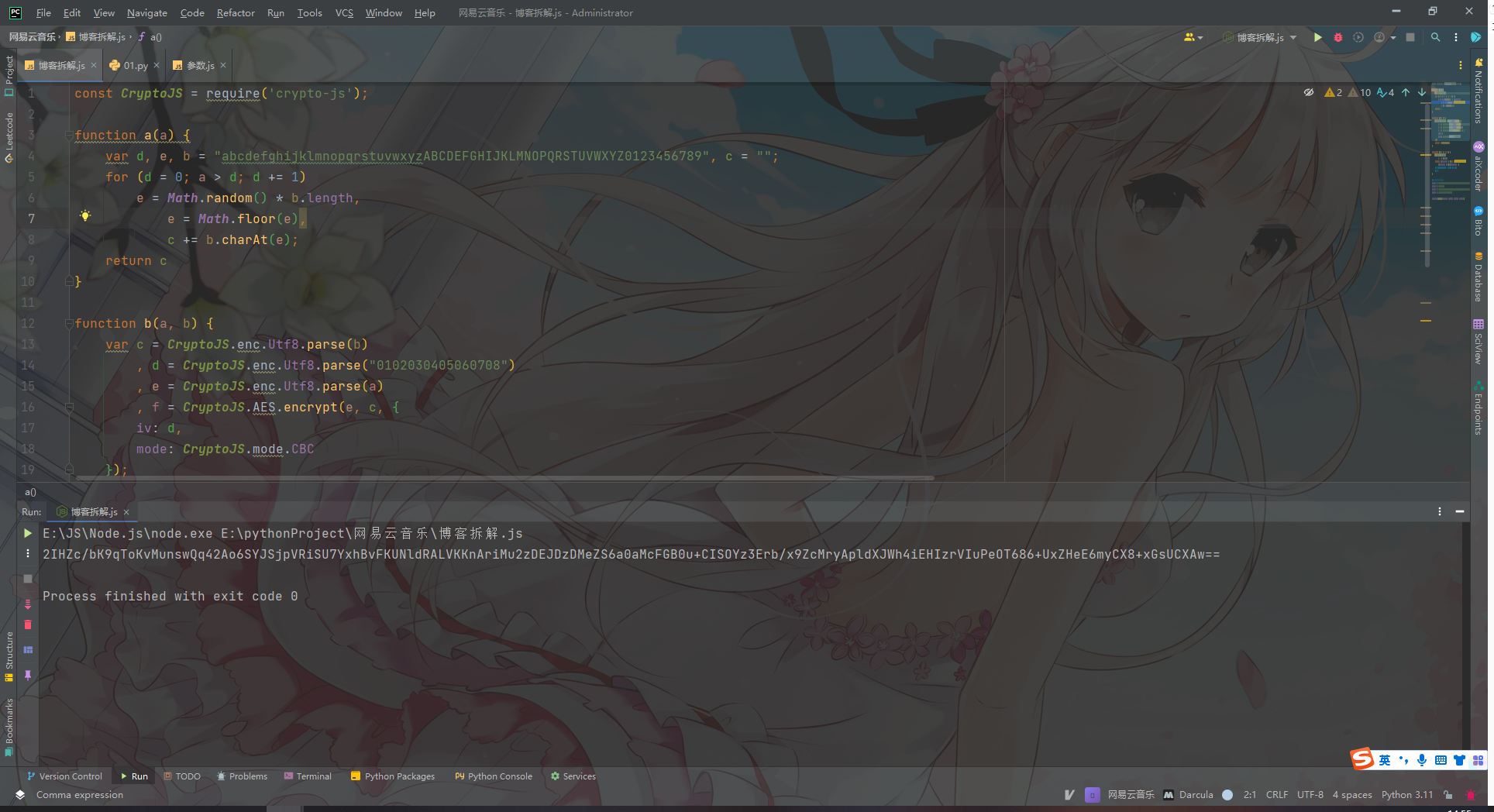
Task: Open the Code With Me users icon
Action: 1189,37
